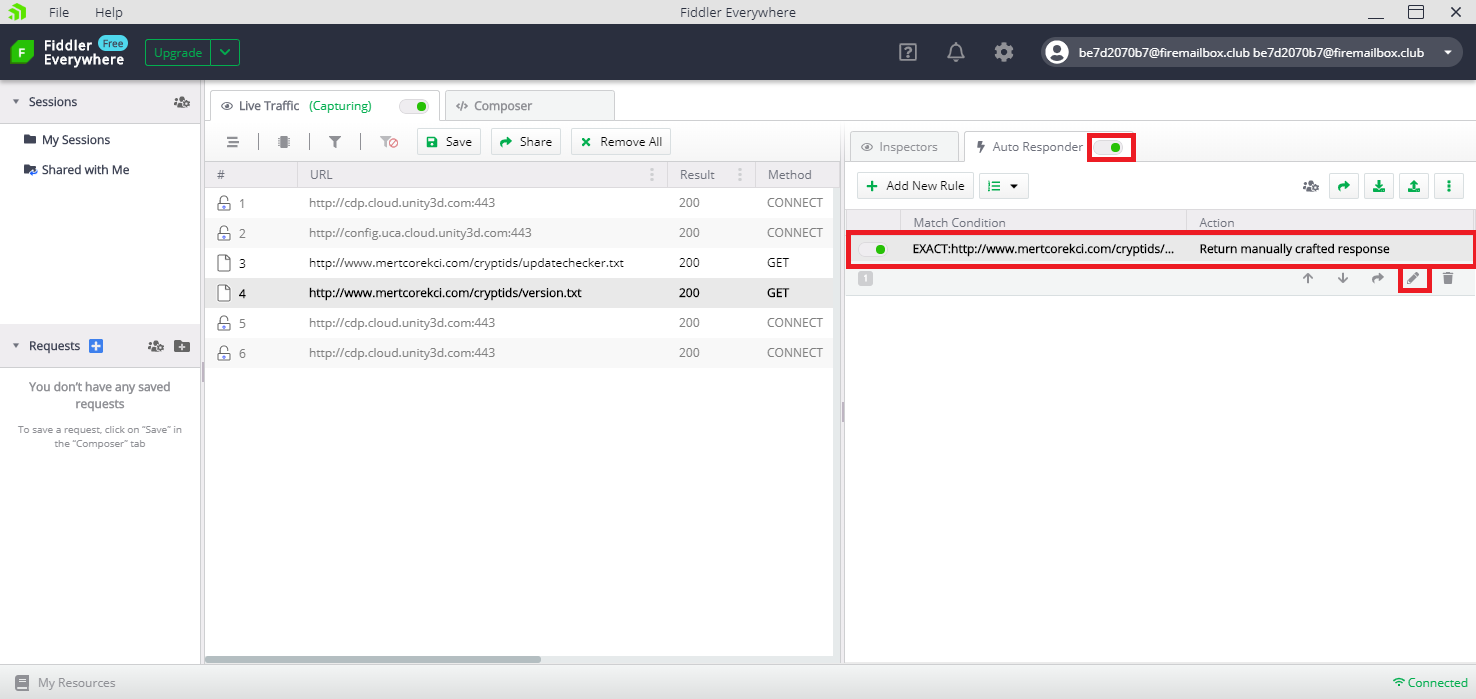
Task: Open the traffic filter funnel icon
Action: (x=335, y=142)
